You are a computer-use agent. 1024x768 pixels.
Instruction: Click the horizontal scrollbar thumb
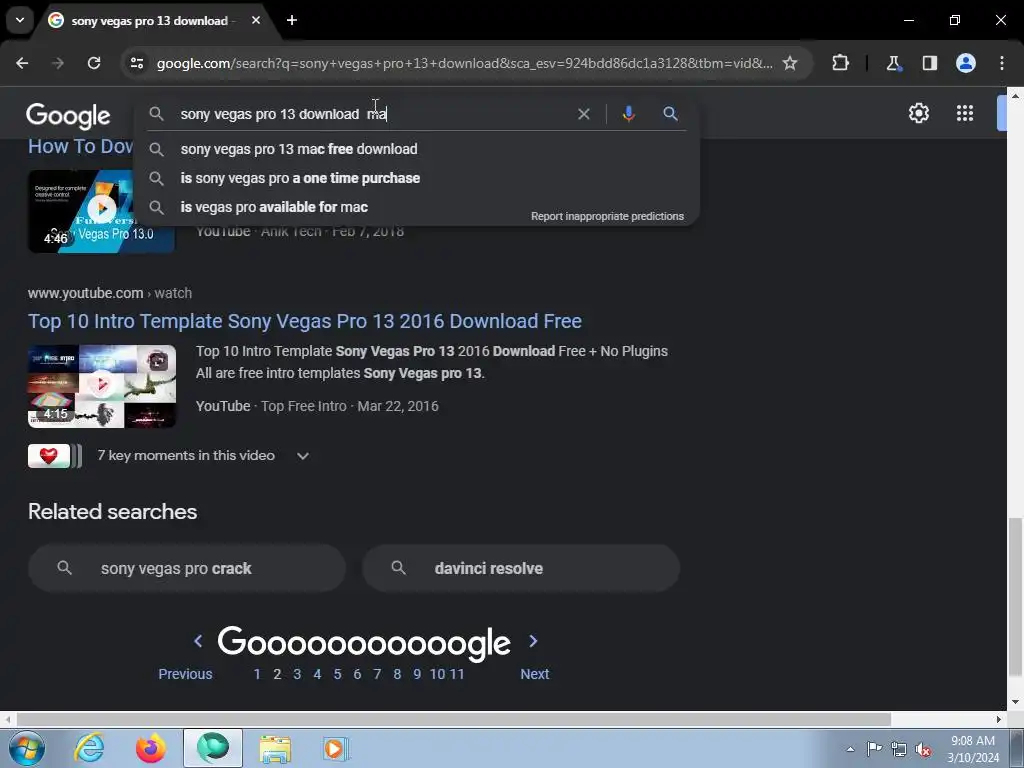[x=453, y=719]
